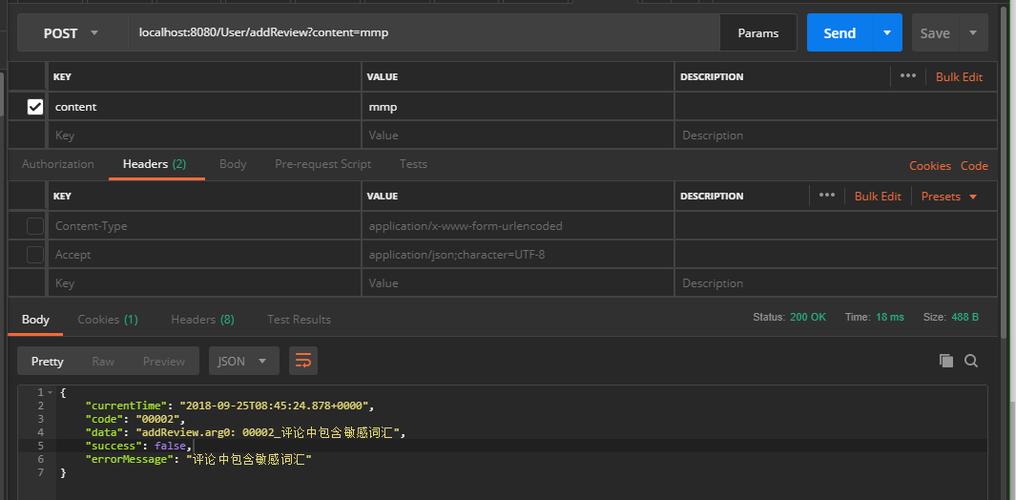Viewport: 1016px width, 500px height.
Task: Enable the Content-Type header checkbox
Action: (35, 226)
